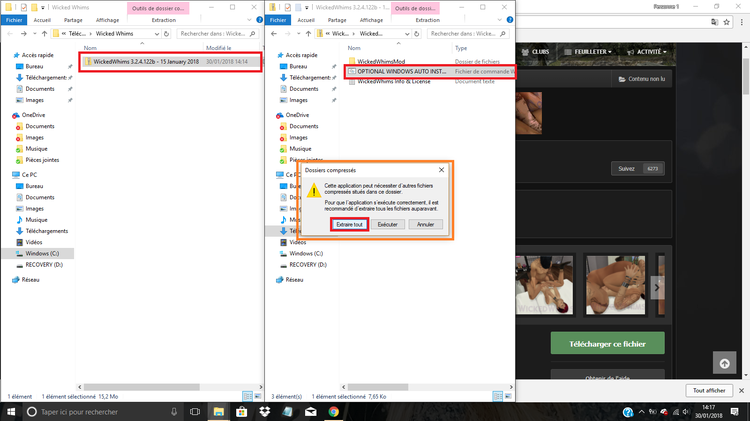Screen dimensions: 750x421
Task: Open the Fichier menu in right Explorer window
Action: tap(278, 20)
